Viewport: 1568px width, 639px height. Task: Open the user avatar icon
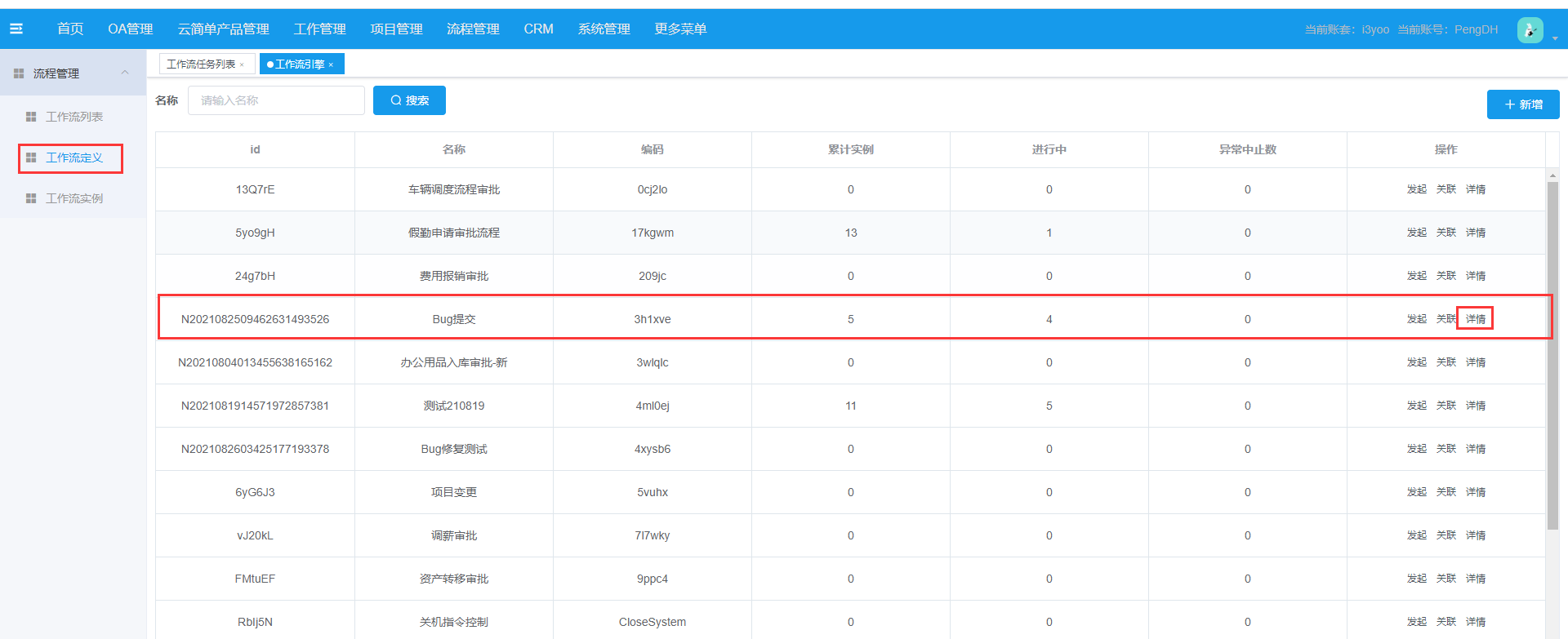[x=1530, y=29]
